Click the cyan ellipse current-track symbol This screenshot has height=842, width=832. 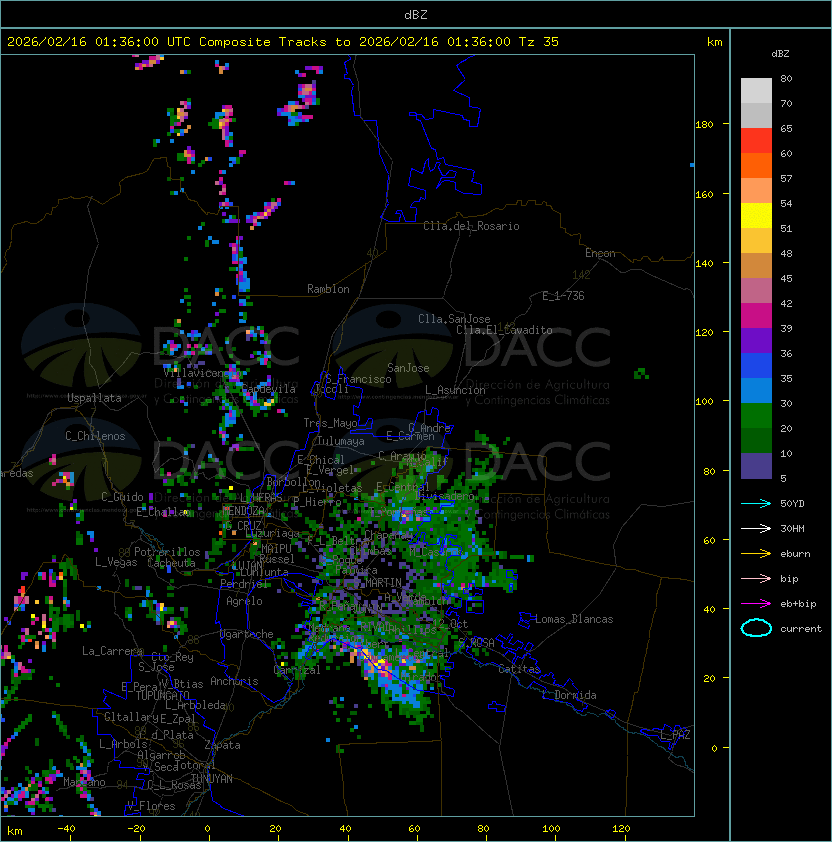(x=756, y=628)
